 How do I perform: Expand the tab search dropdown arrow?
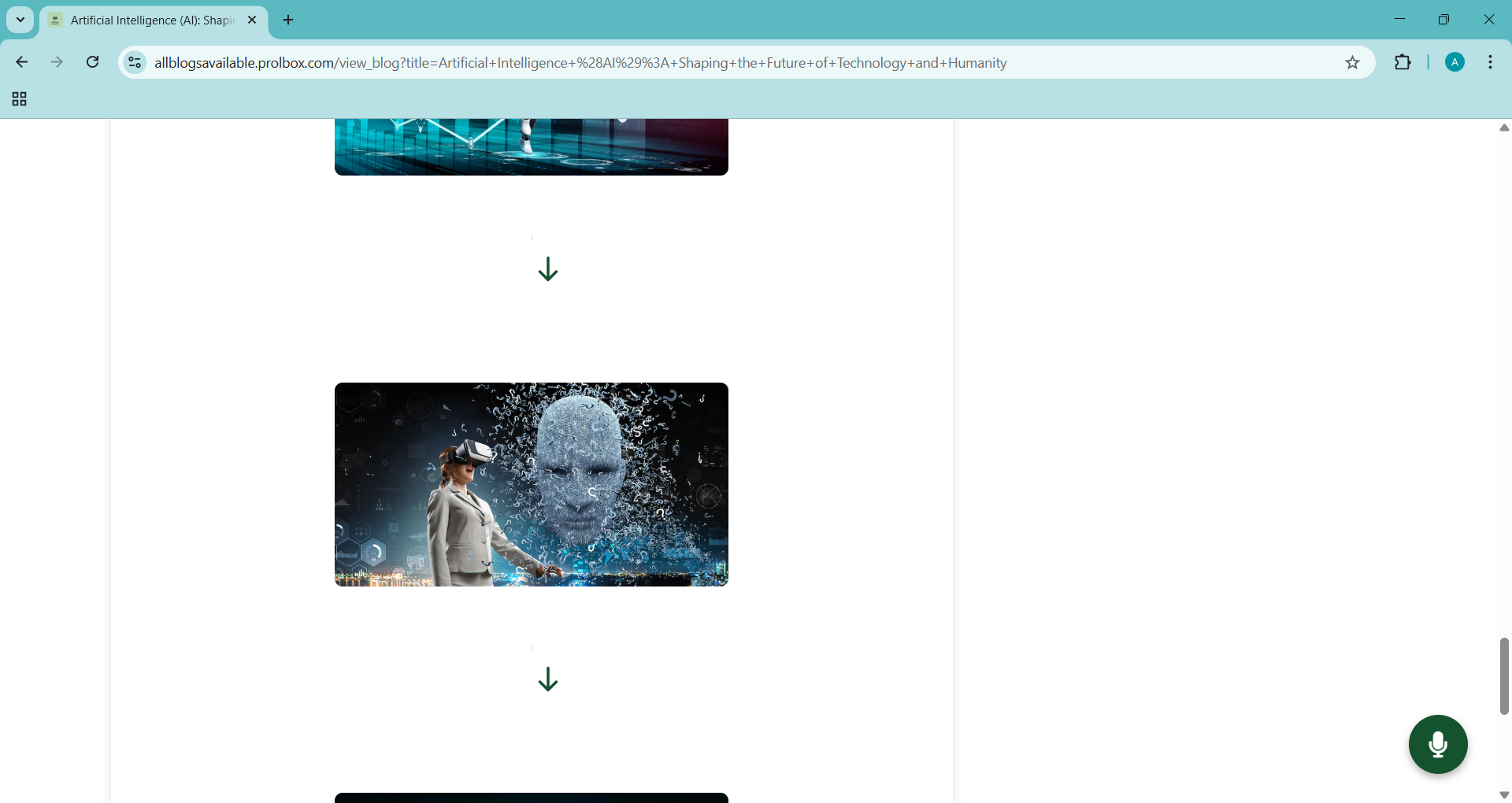click(x=20, y=20)
